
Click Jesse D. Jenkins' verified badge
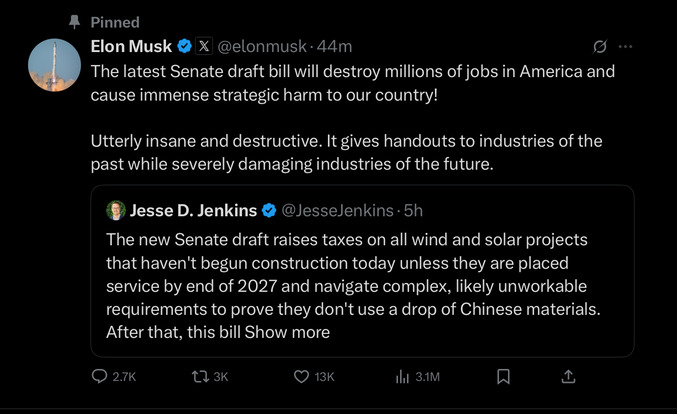tap(269, 210)
